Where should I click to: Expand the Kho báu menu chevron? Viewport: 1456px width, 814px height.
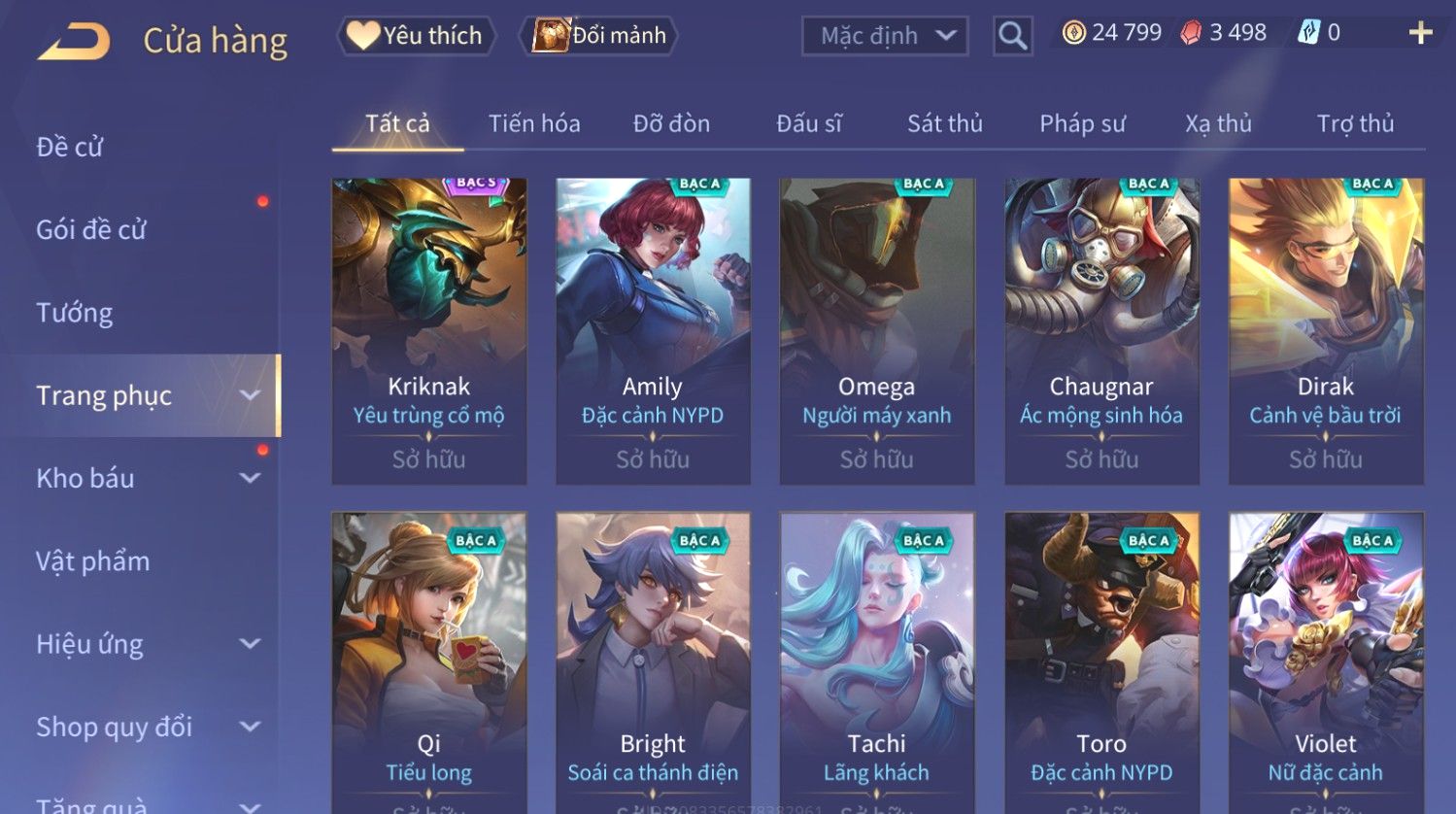[x=250, y=478]
